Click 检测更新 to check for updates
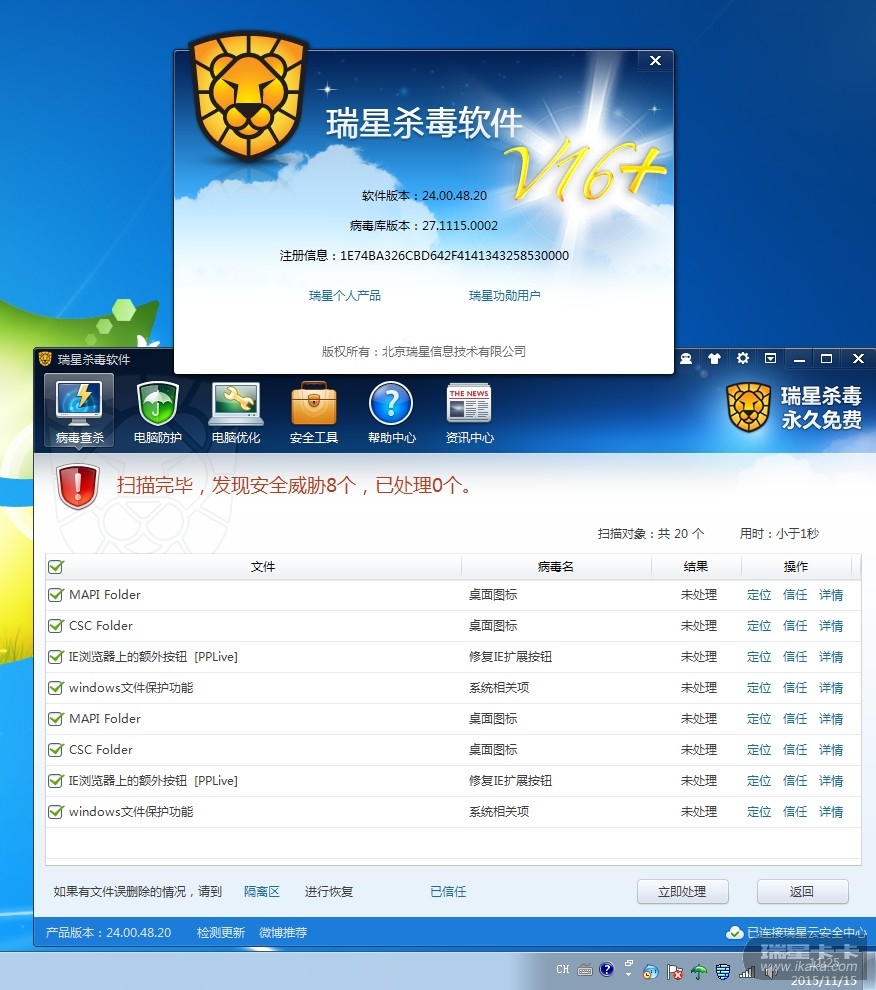Viewport: 876px width, 990px height. point(220,933)
